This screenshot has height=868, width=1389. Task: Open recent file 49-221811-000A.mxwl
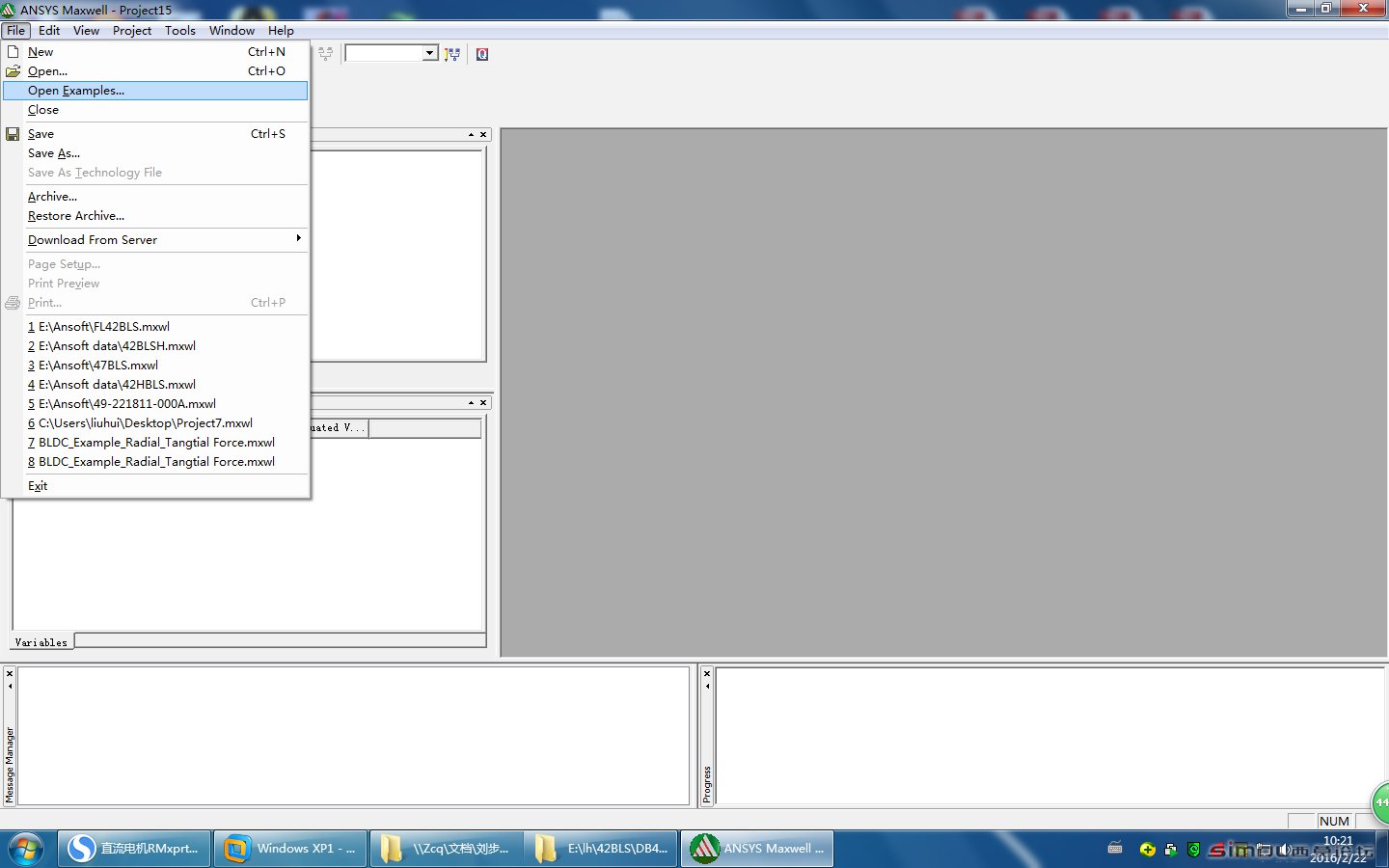(x=155, y=404)
